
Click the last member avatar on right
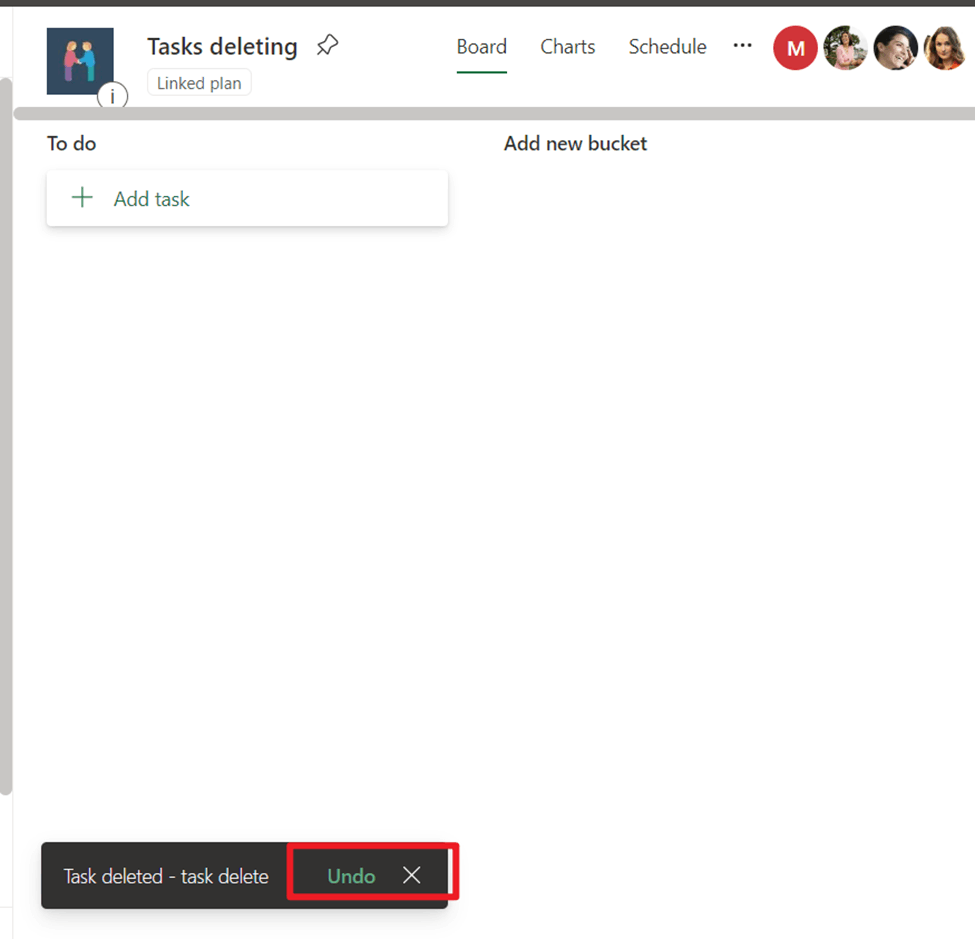945,48
